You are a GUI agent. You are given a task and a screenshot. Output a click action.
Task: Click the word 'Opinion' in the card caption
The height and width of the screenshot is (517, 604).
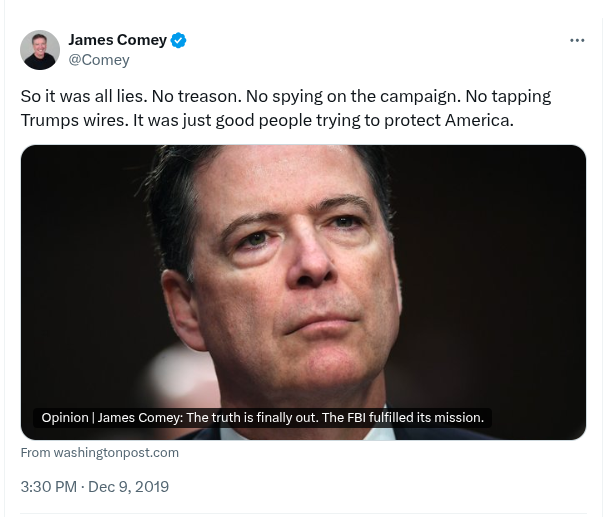[x=65, y=417]
